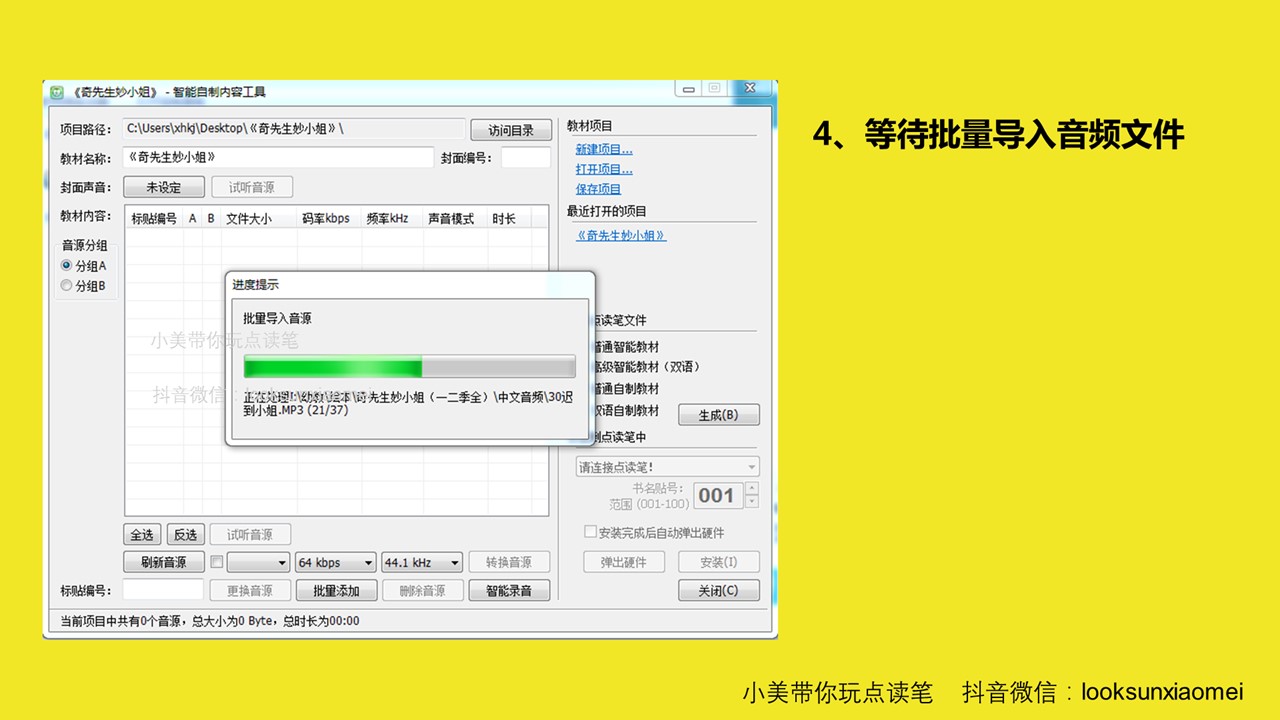The width and height of the screenshot is (1280, 720).
Task: Click the 打开项目 link
Action: (603, 169)
